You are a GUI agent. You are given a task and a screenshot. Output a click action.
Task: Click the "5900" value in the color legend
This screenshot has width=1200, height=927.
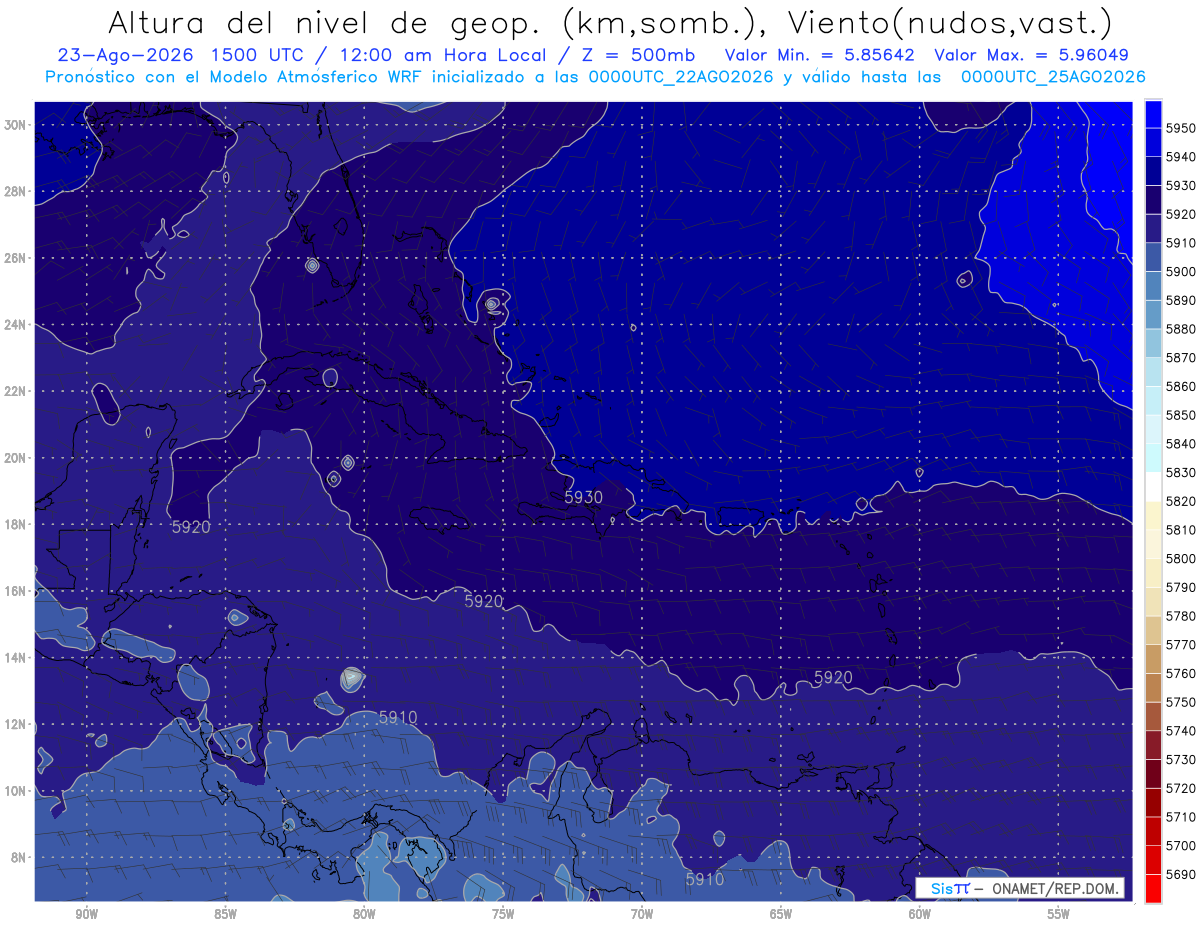coord(1180,271)
